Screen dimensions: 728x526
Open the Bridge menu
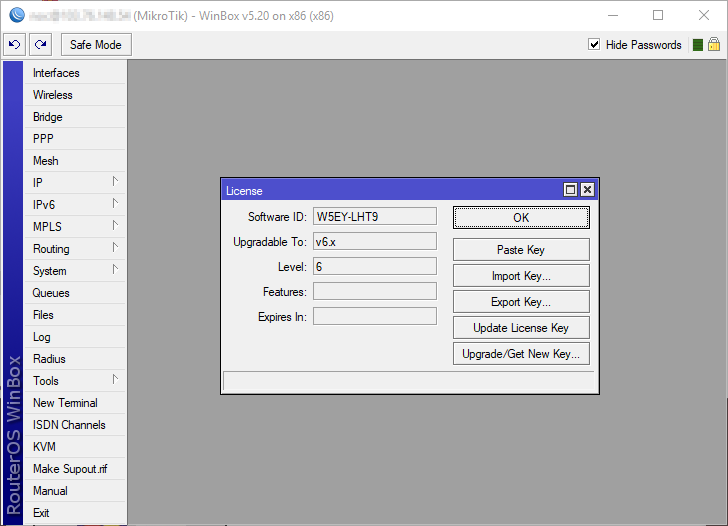coord(75,117)
